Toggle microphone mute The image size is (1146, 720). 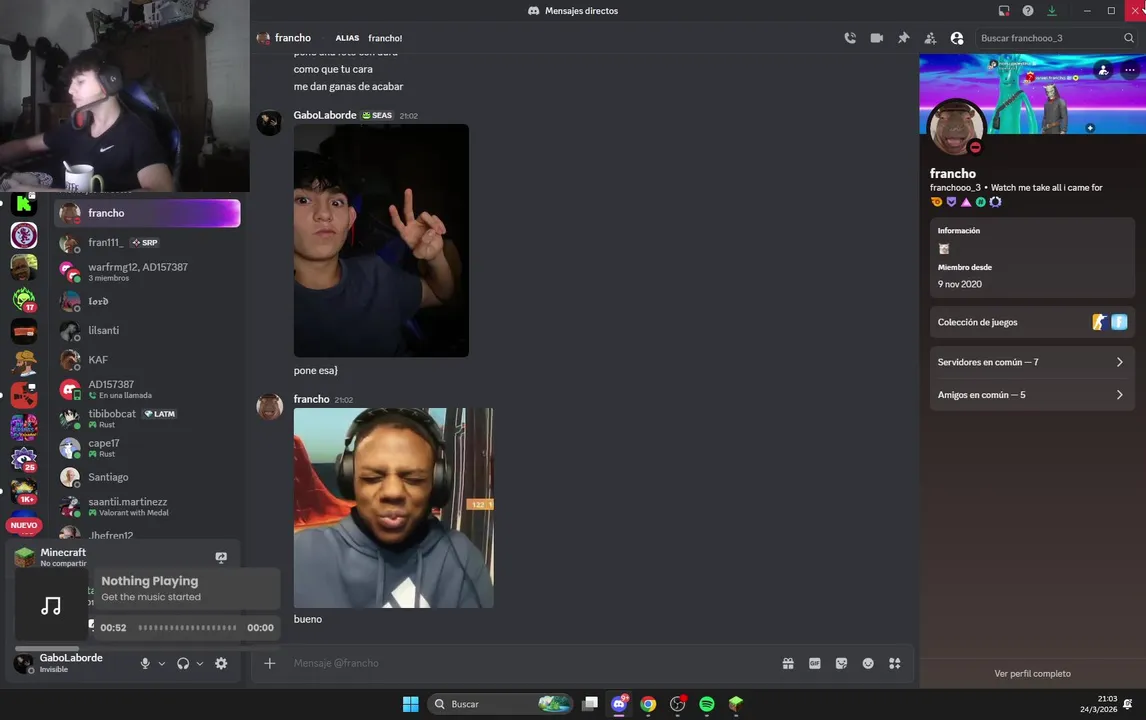coord(145,664)
